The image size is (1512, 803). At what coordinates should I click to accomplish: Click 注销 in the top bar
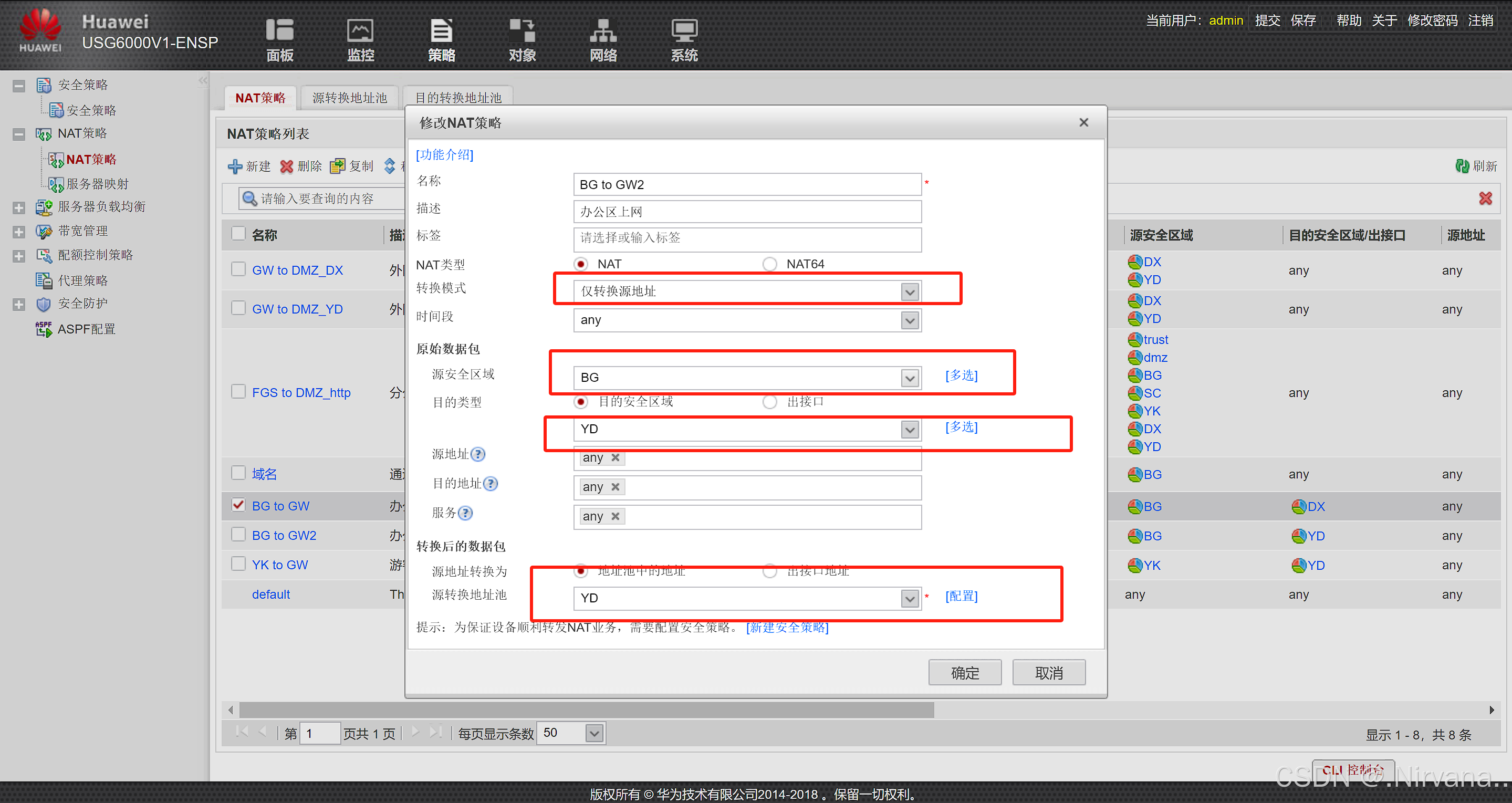[1480, 20]
